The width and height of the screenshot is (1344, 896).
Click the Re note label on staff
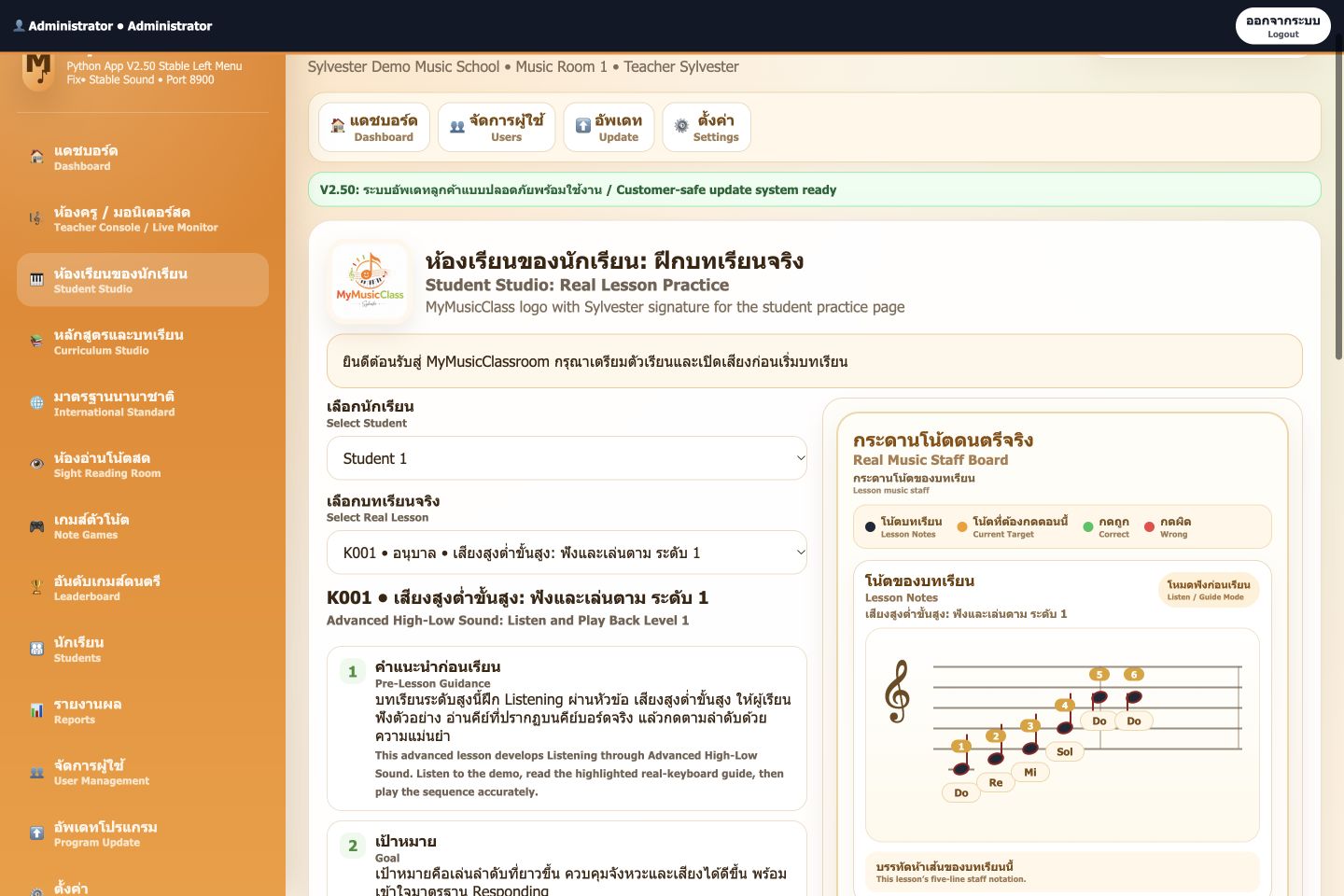pos(996,782)
